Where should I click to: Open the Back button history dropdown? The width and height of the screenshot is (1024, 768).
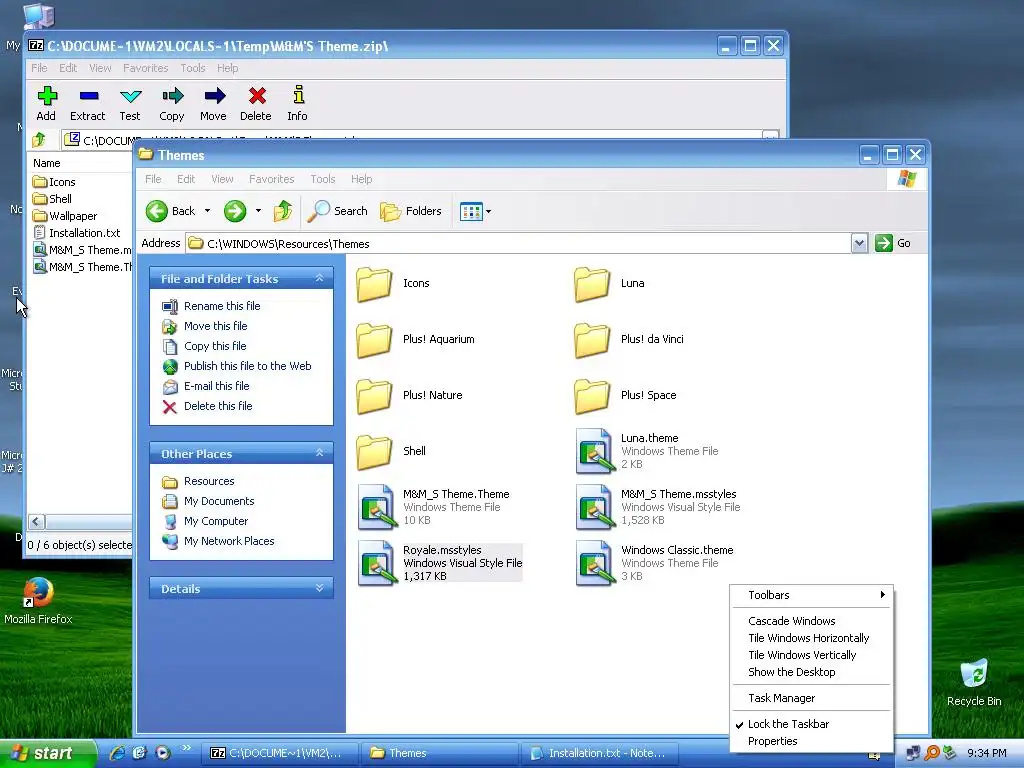(x=208, y=211)
